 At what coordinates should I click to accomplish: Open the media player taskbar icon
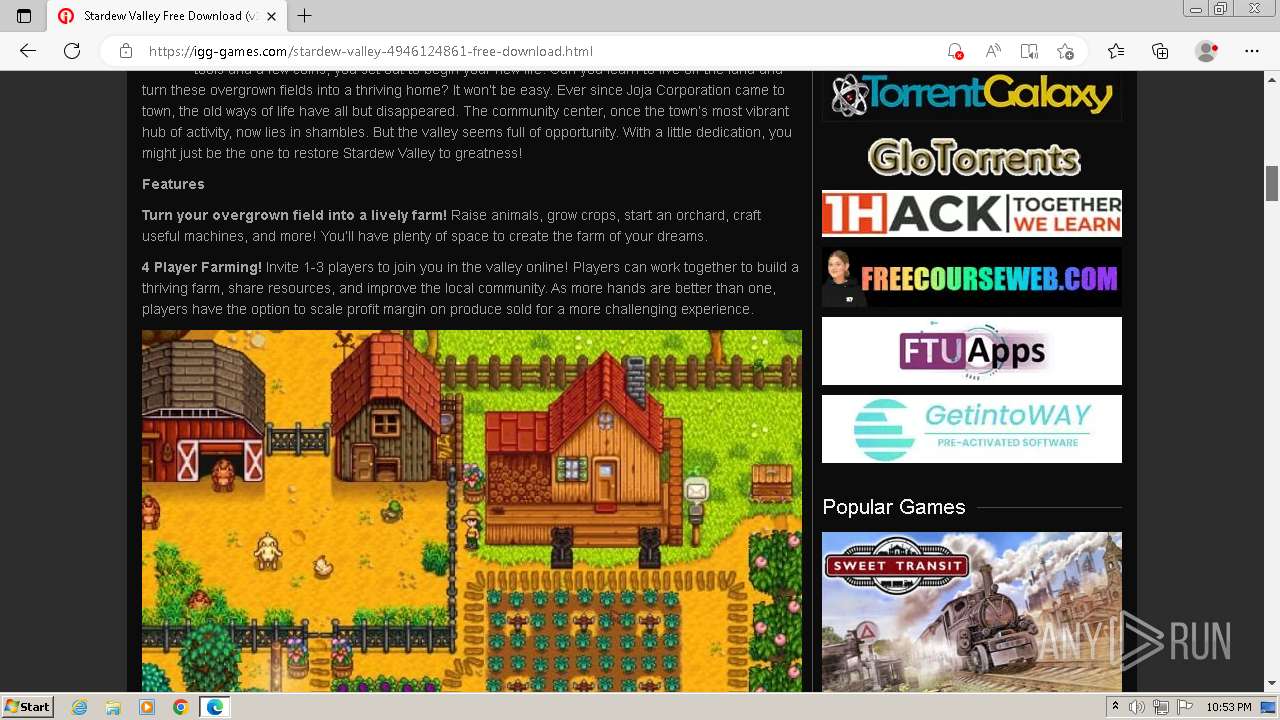click(x=147, y=707)
